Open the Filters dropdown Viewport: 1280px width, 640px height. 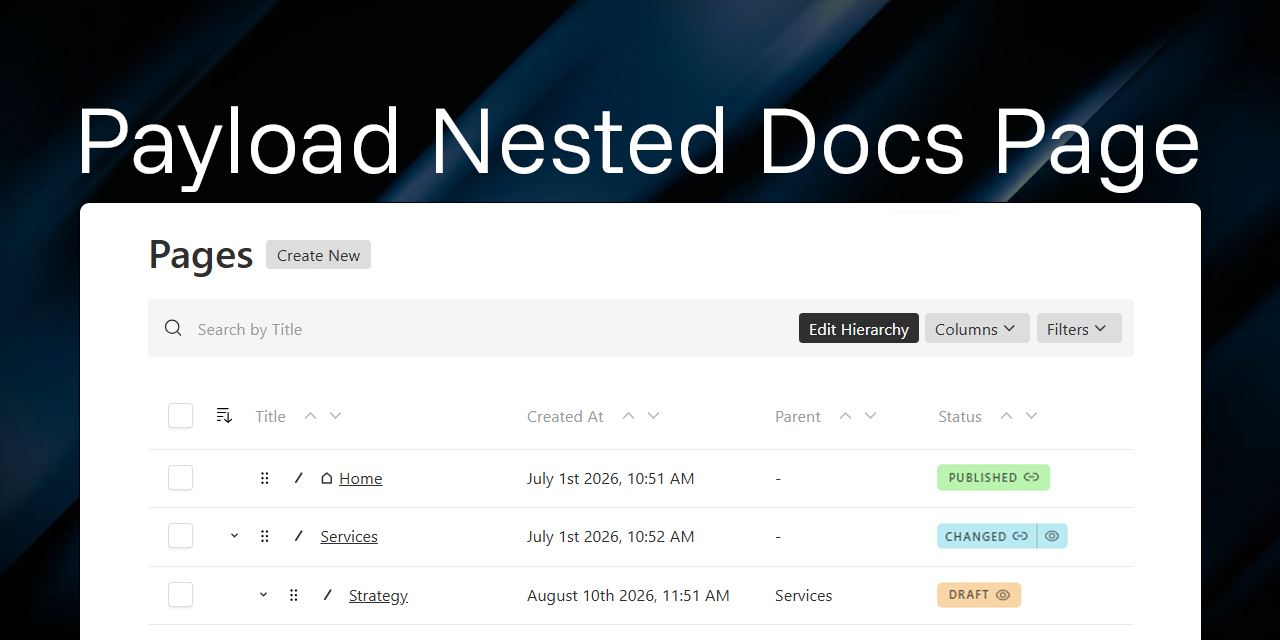[1078, 329]
